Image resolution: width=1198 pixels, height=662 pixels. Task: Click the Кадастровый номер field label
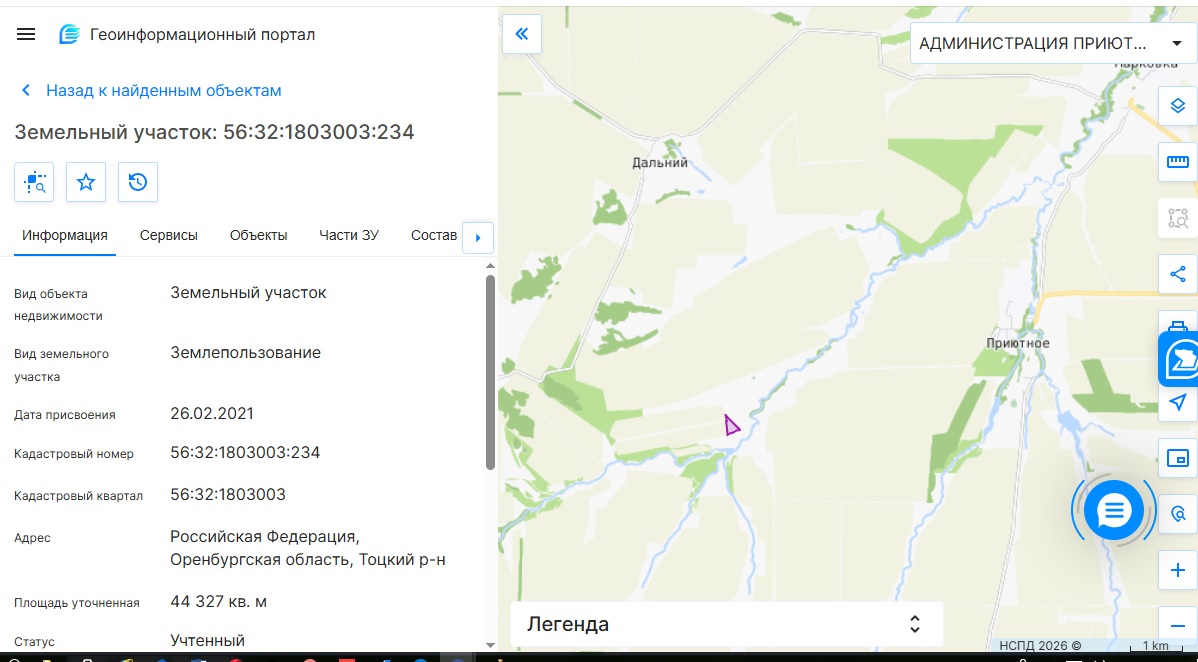coord(74,454)
